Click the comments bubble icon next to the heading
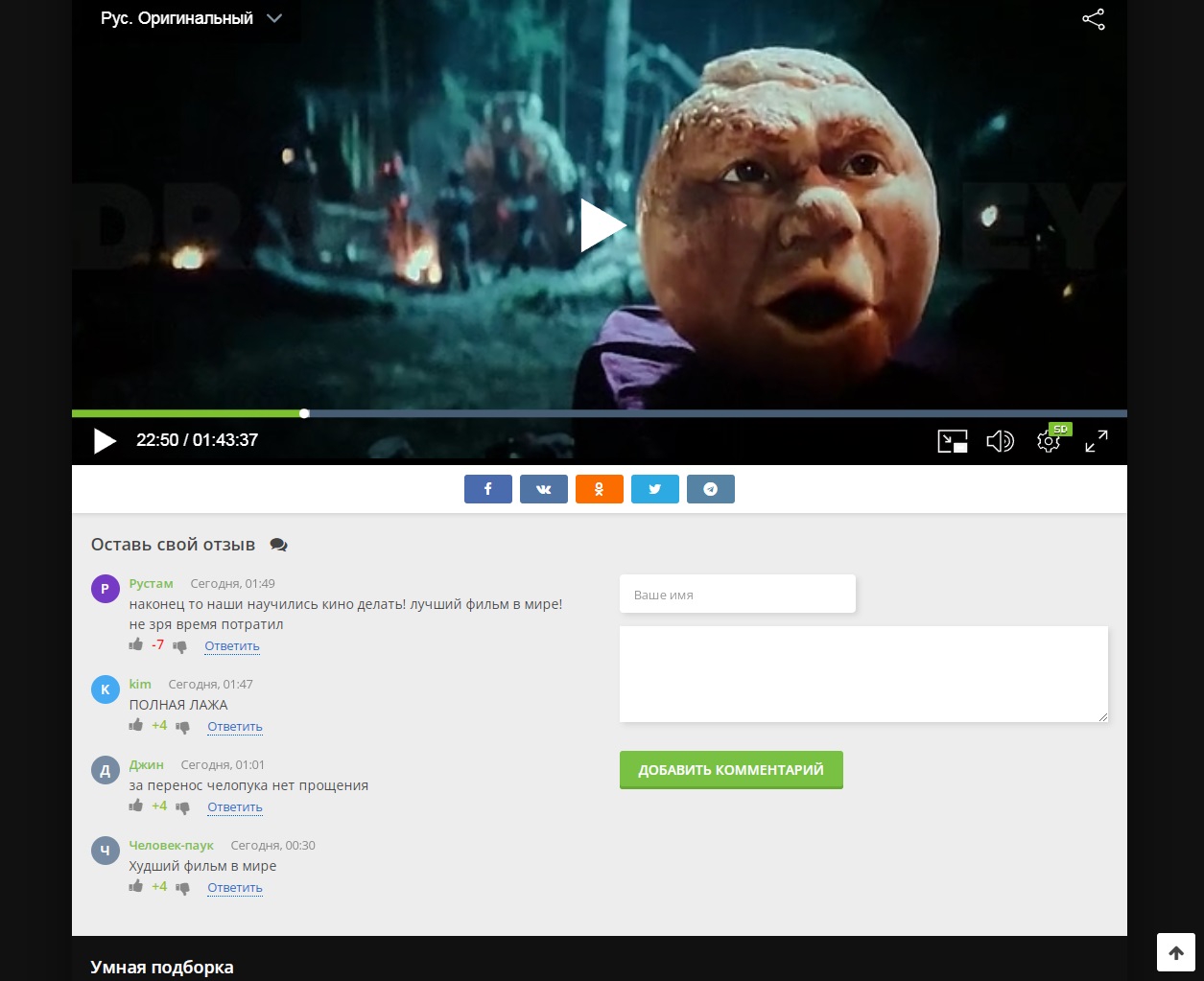1204x981 pixels. point(278,545)
